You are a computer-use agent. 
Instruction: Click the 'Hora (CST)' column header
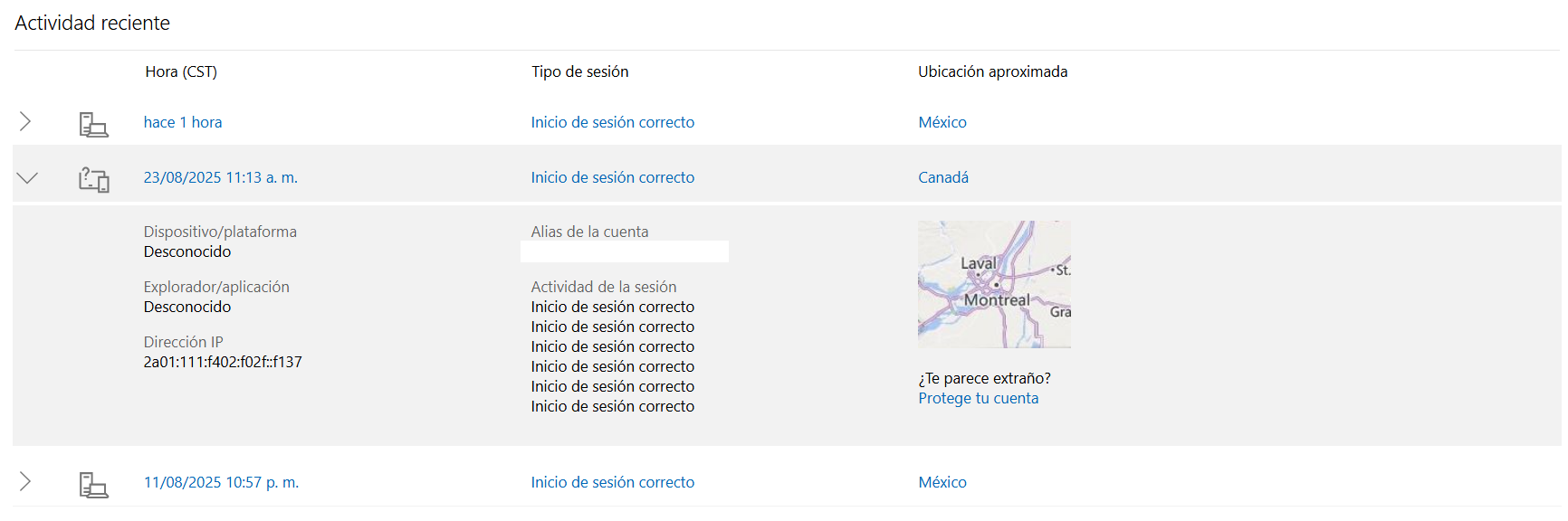(x=181, y=71)
